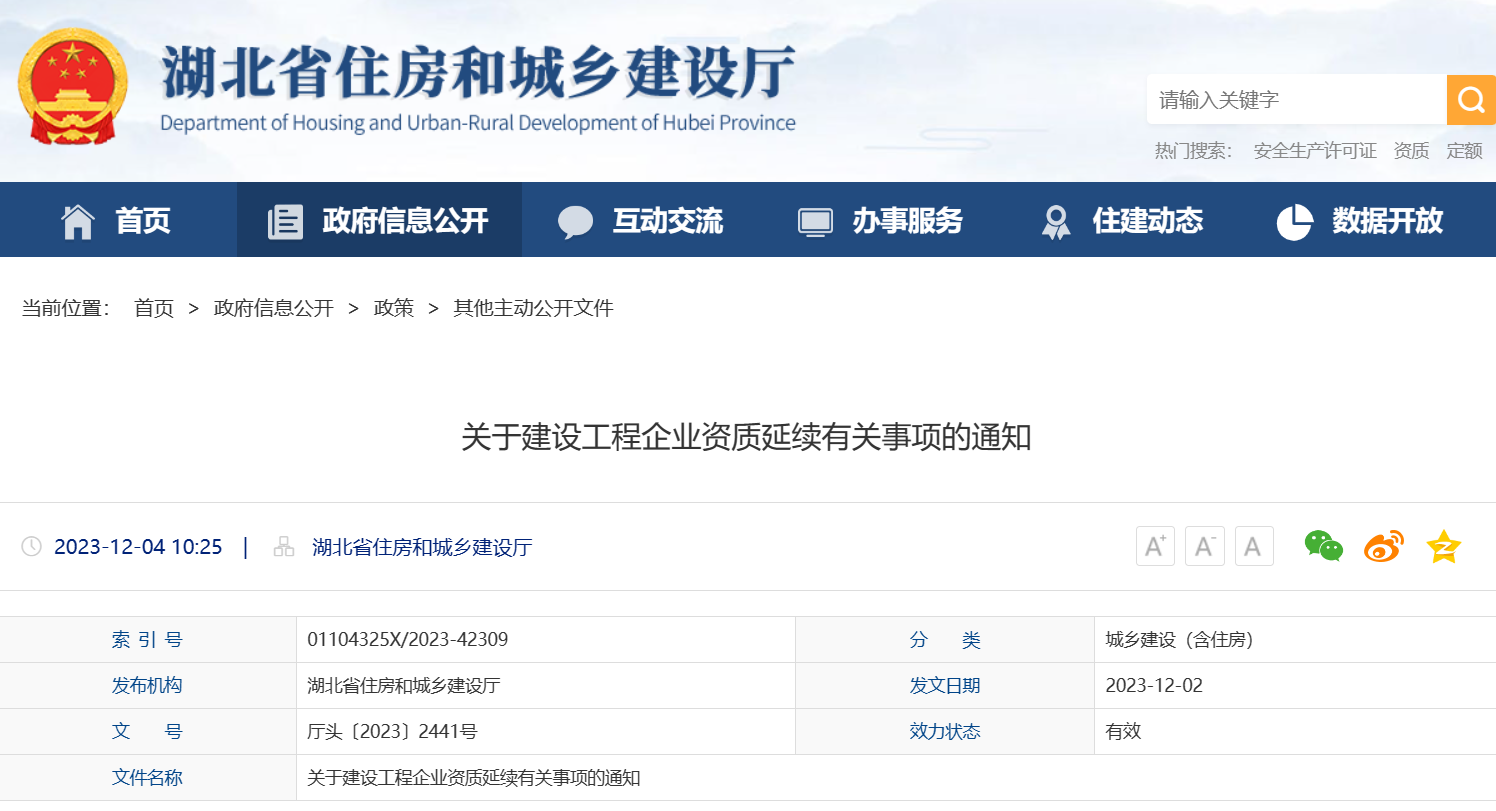Viewport: 1496px width, 811px height.
Task: Reset font size with plain A icon
Action: click(x=1253, y=546)
